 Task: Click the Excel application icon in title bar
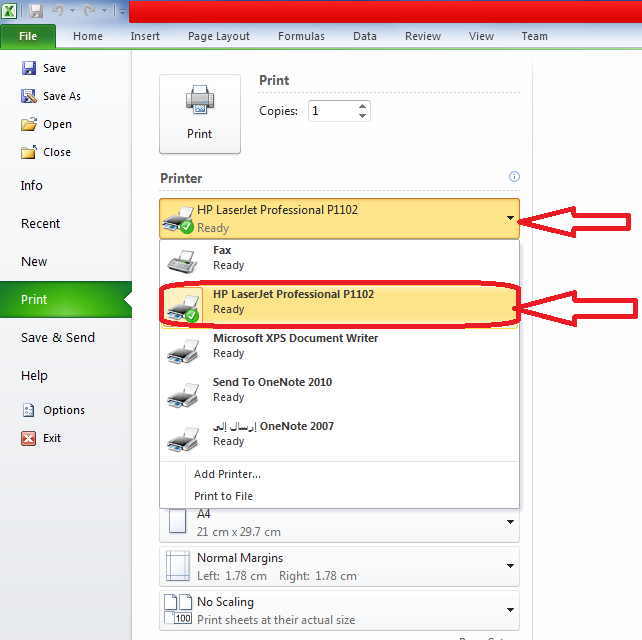tap(9, 11)
